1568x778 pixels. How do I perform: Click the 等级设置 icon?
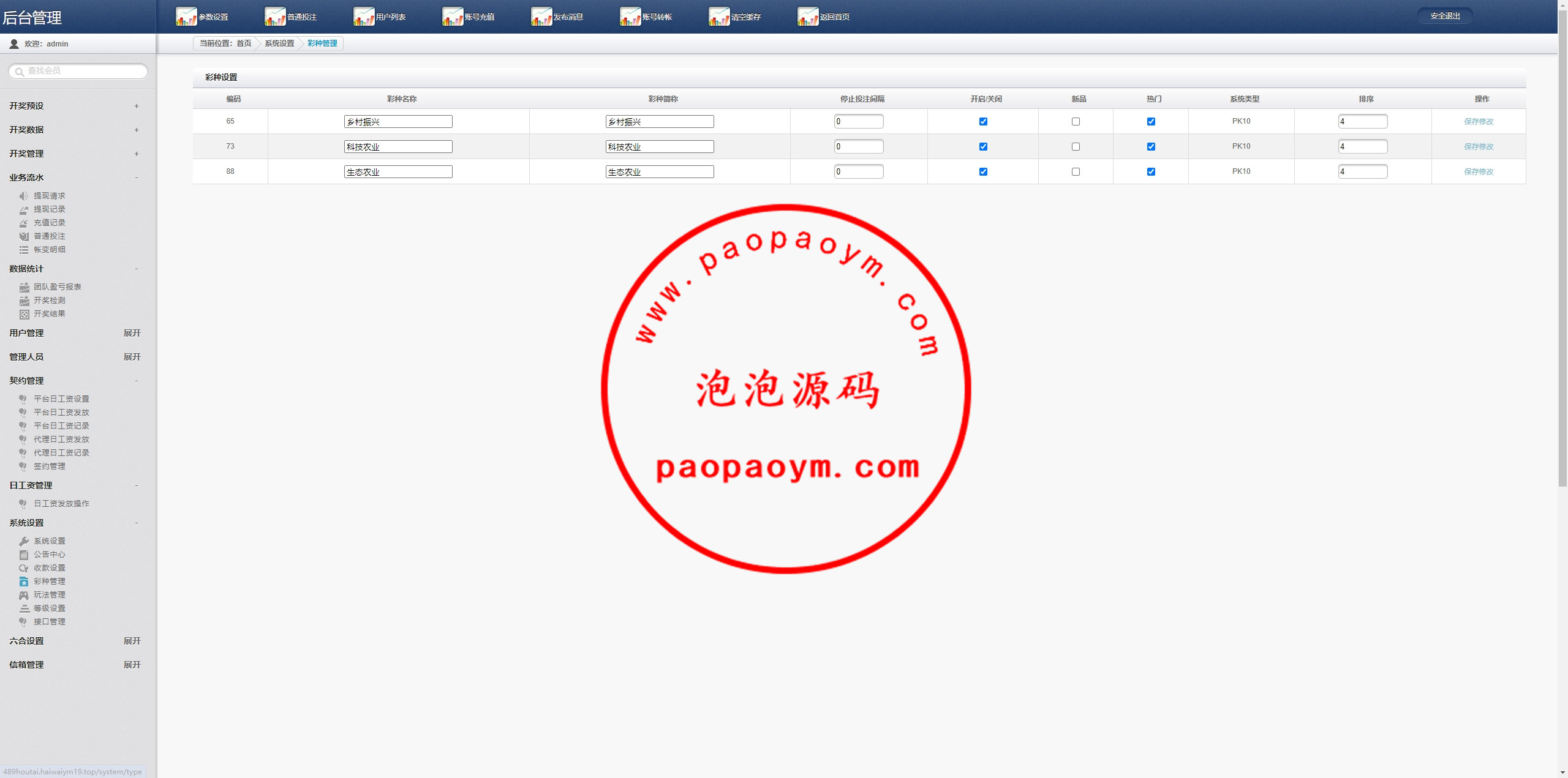[x=24, y=608]
